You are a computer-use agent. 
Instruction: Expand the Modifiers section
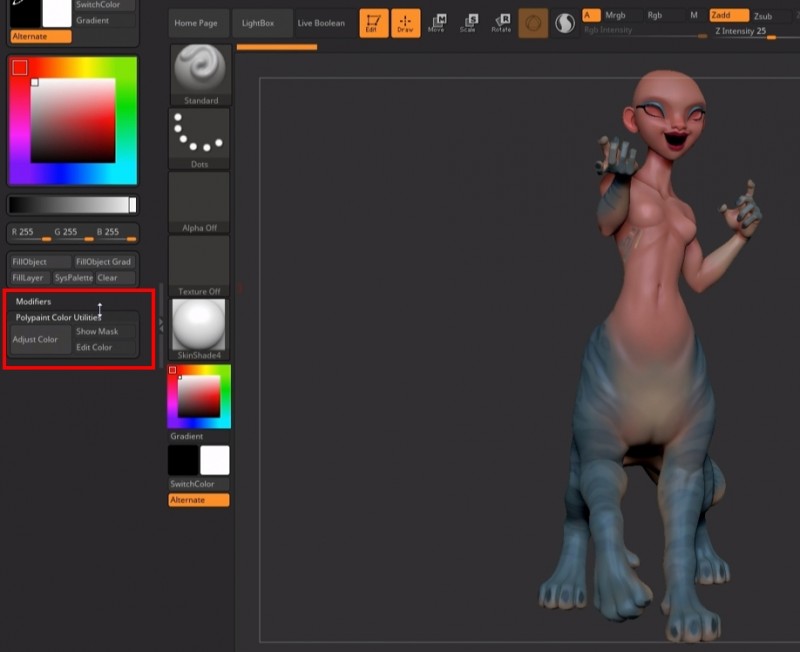(34, 301)
